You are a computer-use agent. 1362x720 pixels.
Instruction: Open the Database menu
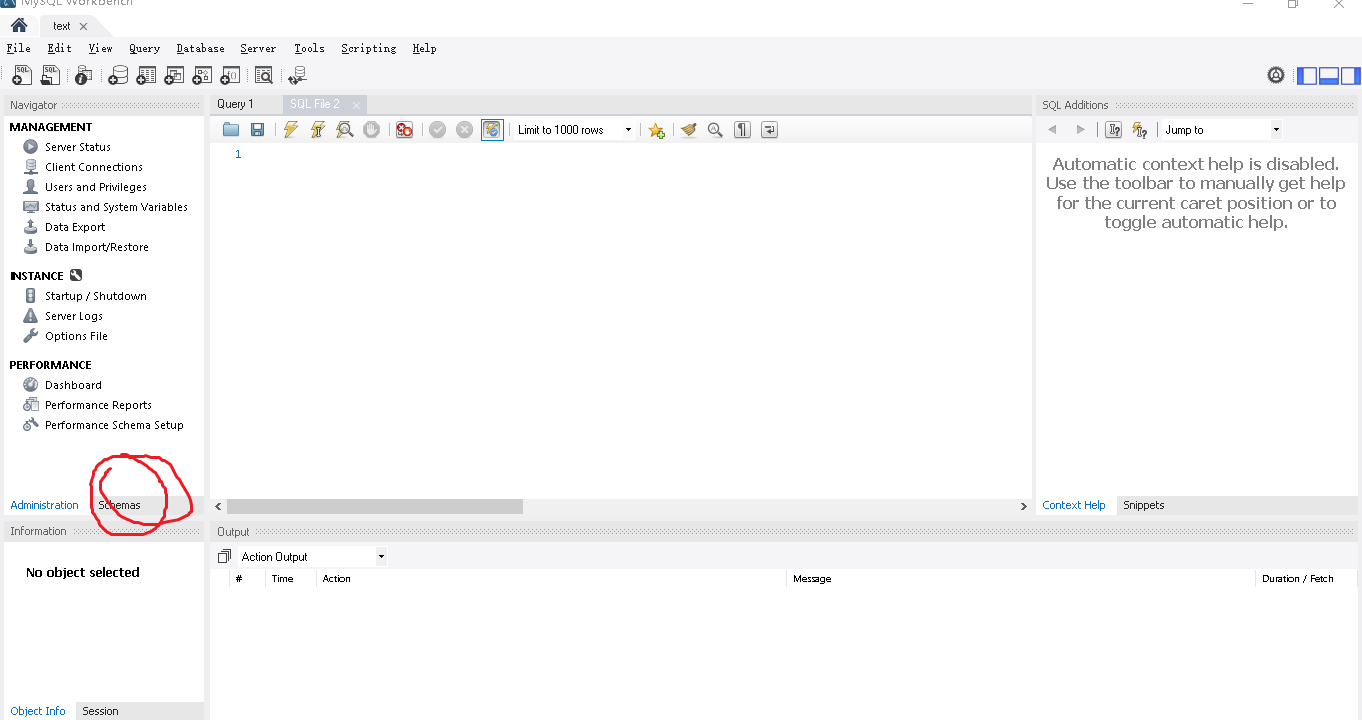click(200, 48)
